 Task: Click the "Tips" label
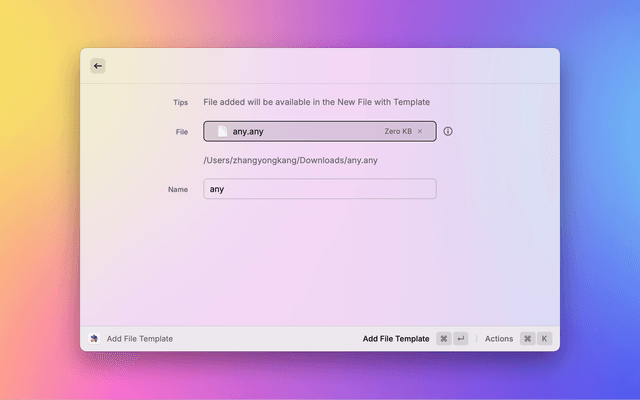click(x=180, y=102)
